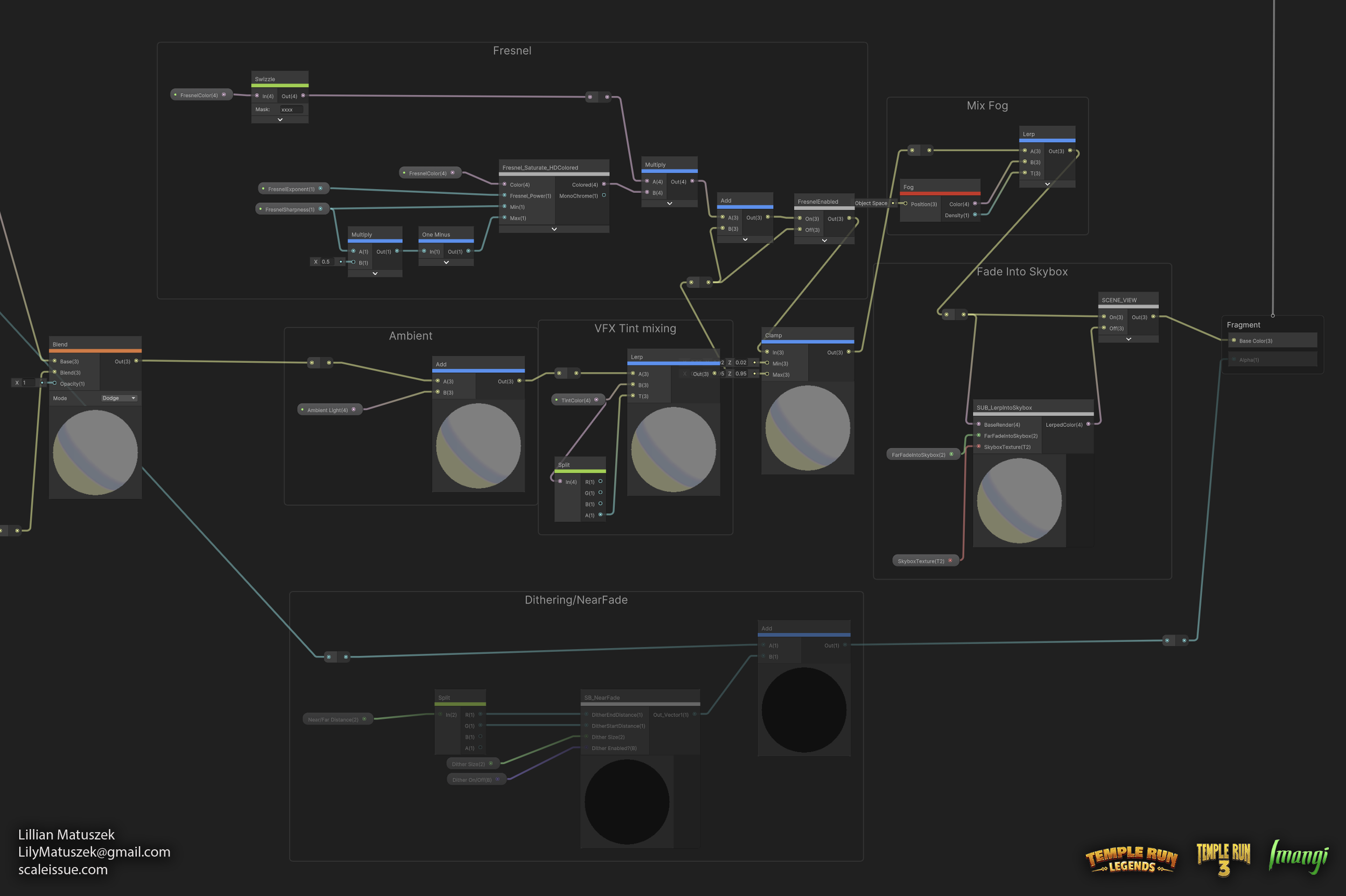
Task: Click the Fragment Base Color(3) input port
Action: pyautogui.click(x=1233, y=341)
